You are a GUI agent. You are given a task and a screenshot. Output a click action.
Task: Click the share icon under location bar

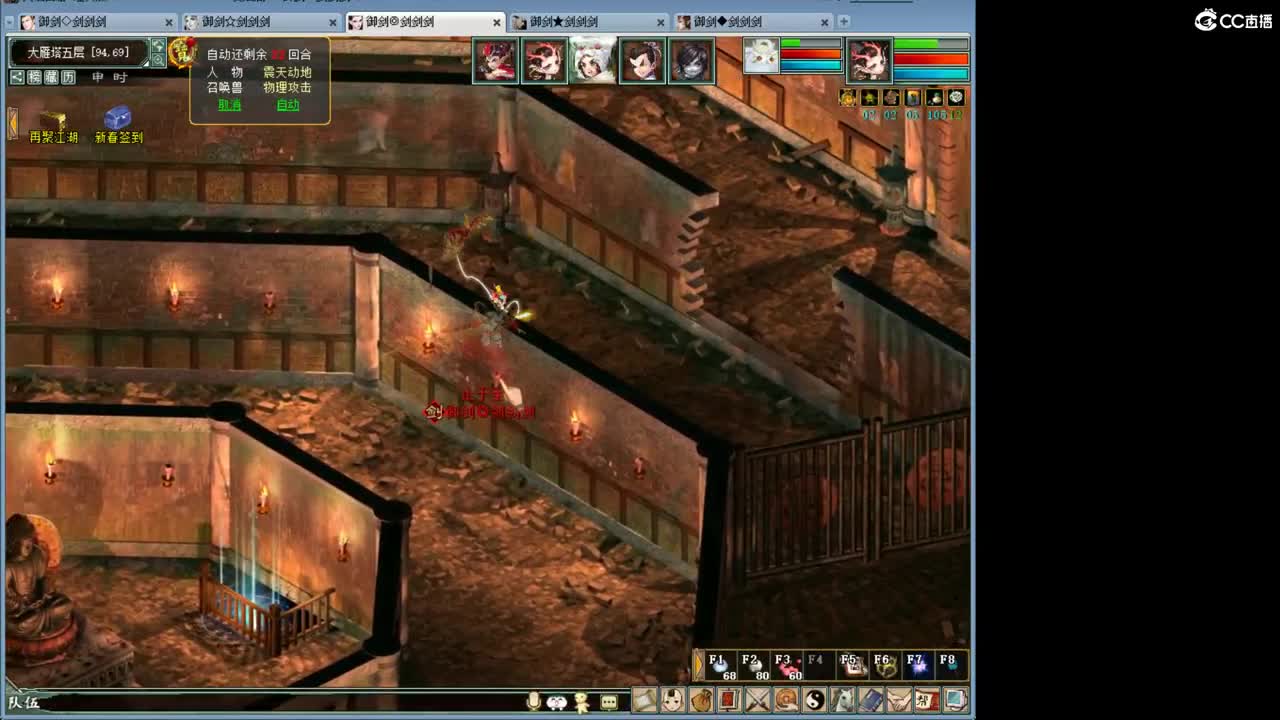click(x=17, y=77)
